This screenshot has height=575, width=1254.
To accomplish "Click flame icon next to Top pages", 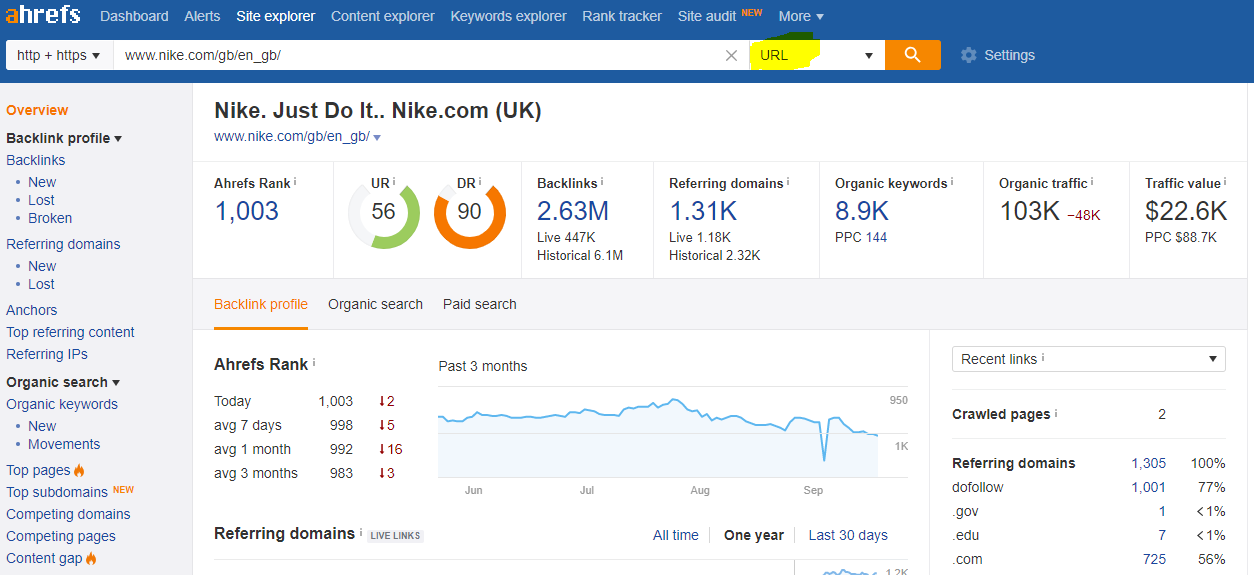I will pos(79,470).
